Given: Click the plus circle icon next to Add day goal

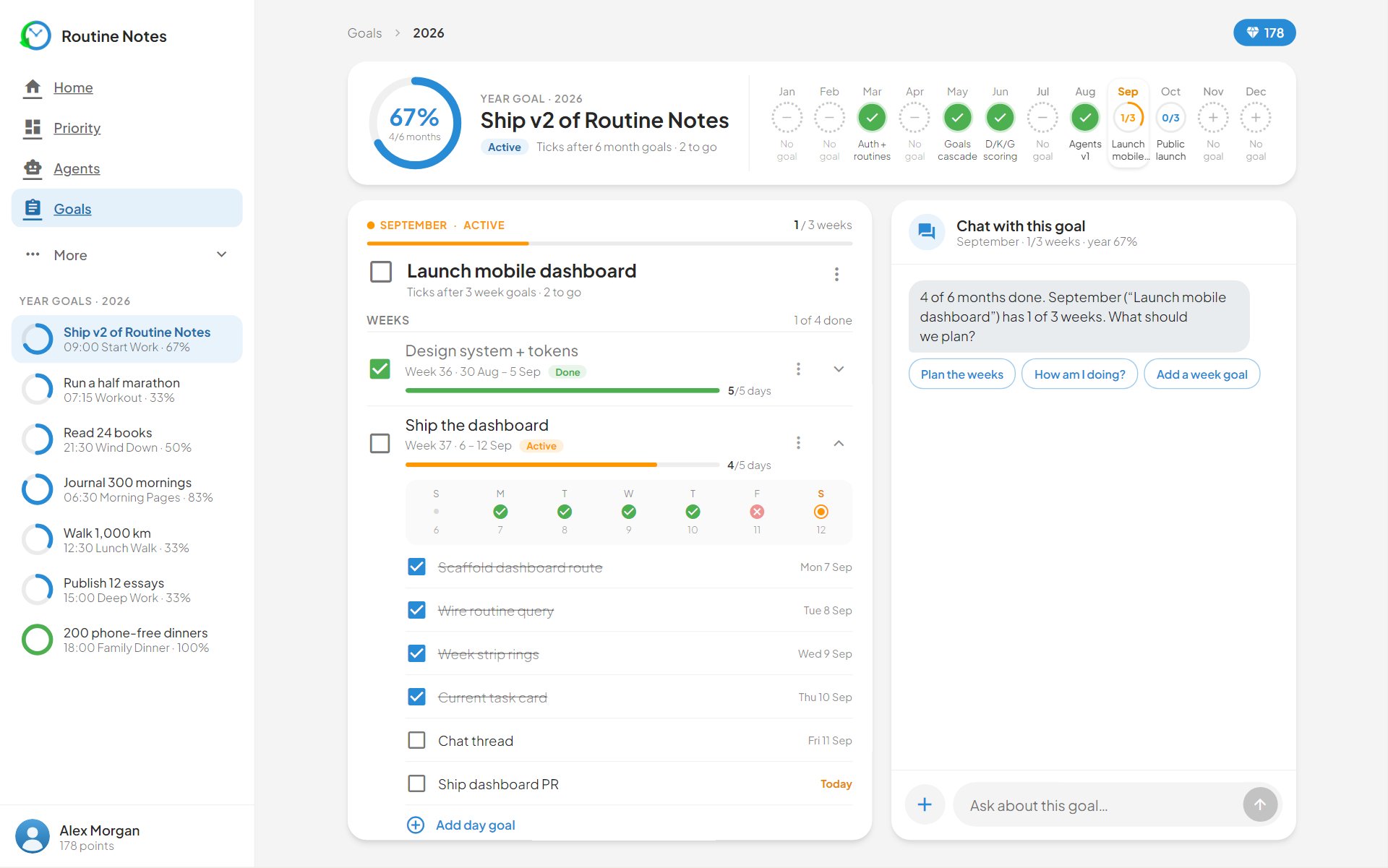Looking at the screenshot, I should point(416,825).
